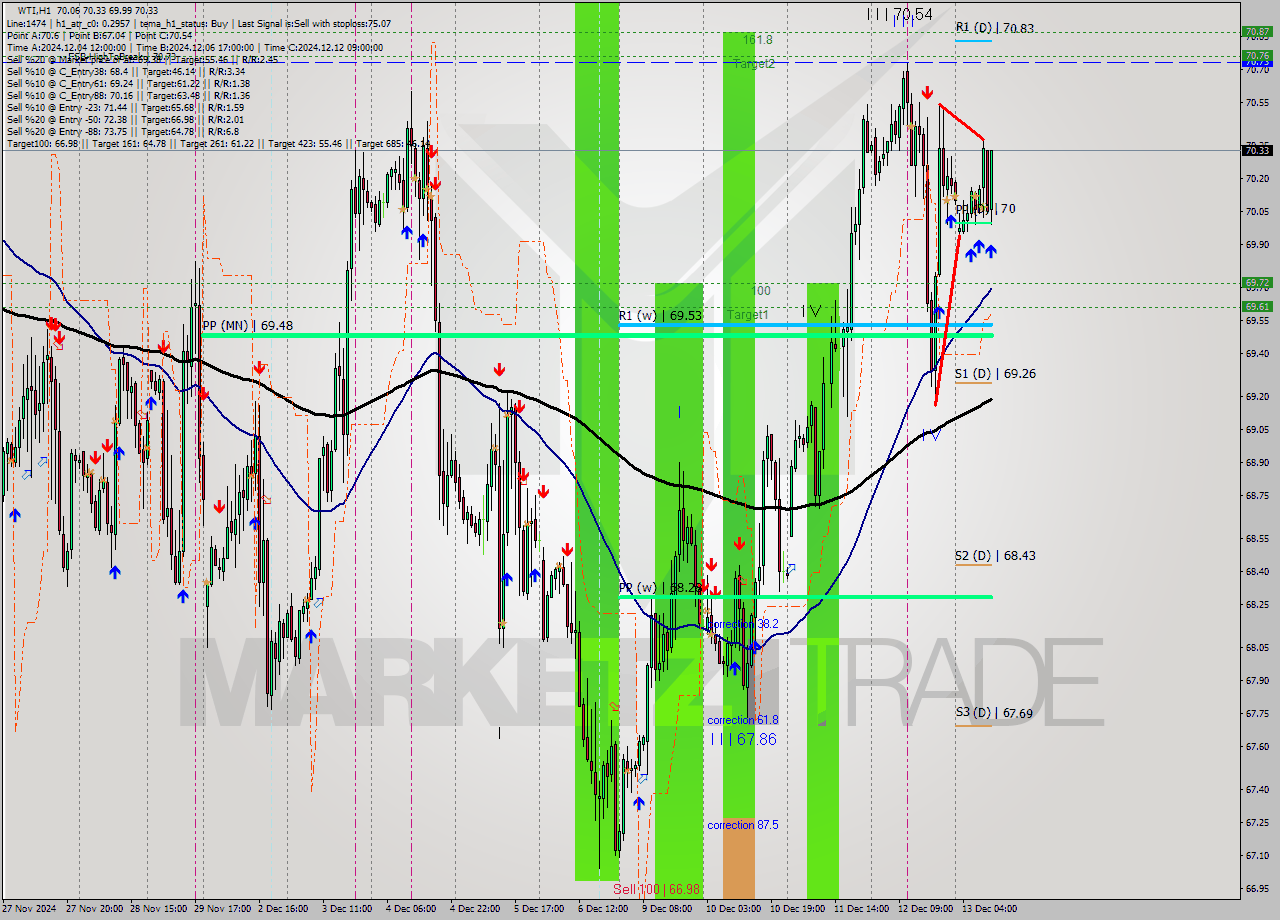The height and width of the screenshot is (920, 1280).
Task: Click the 'I I I 67.86' wave label
Action: [742, 739]
